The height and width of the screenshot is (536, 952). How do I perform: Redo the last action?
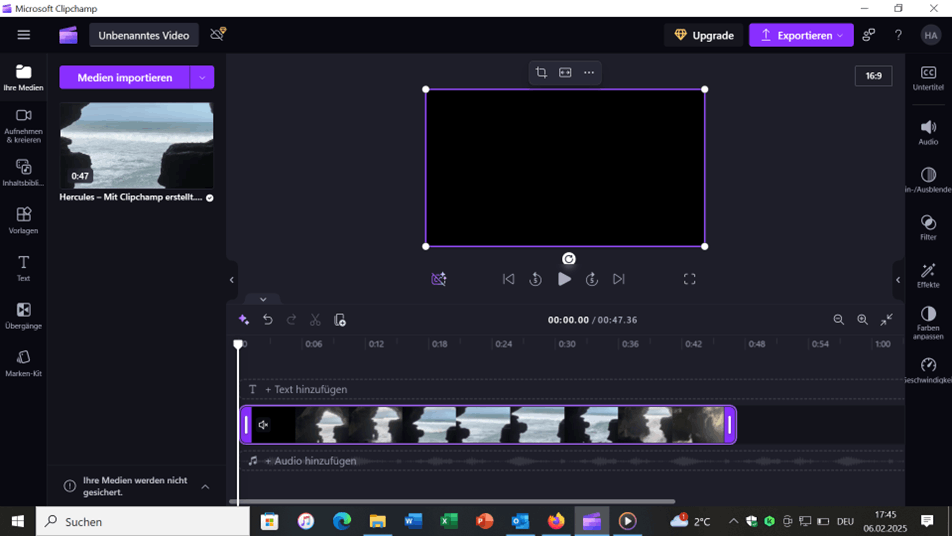click(x=291, y=320)
